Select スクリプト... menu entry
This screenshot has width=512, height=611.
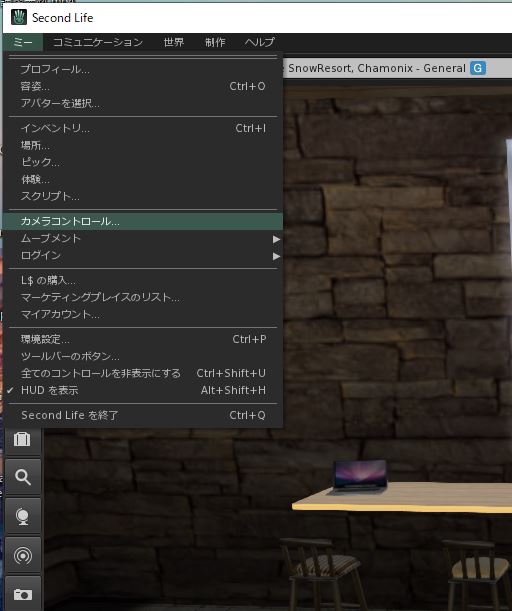[x=143, y=196]
